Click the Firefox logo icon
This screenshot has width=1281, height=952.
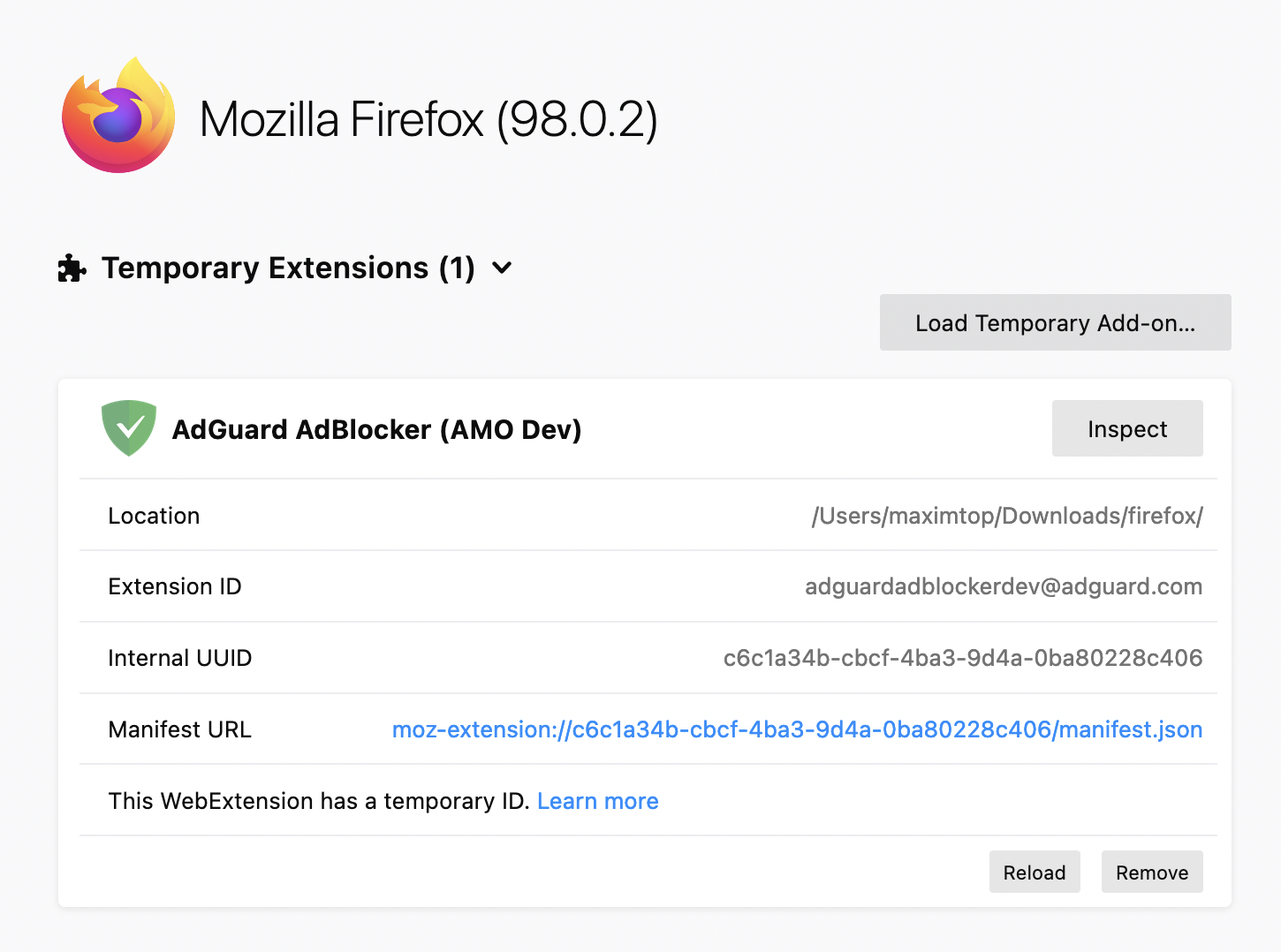118,115
